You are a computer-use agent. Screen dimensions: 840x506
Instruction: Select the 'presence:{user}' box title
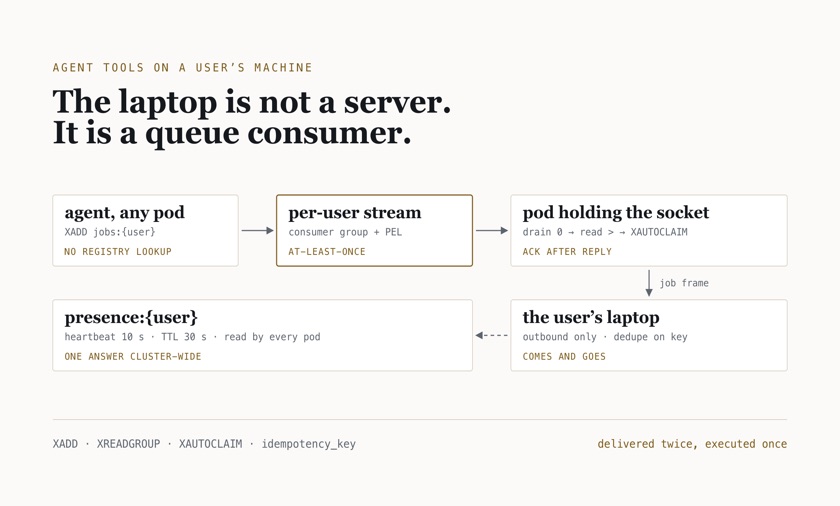tap(131, 318)
